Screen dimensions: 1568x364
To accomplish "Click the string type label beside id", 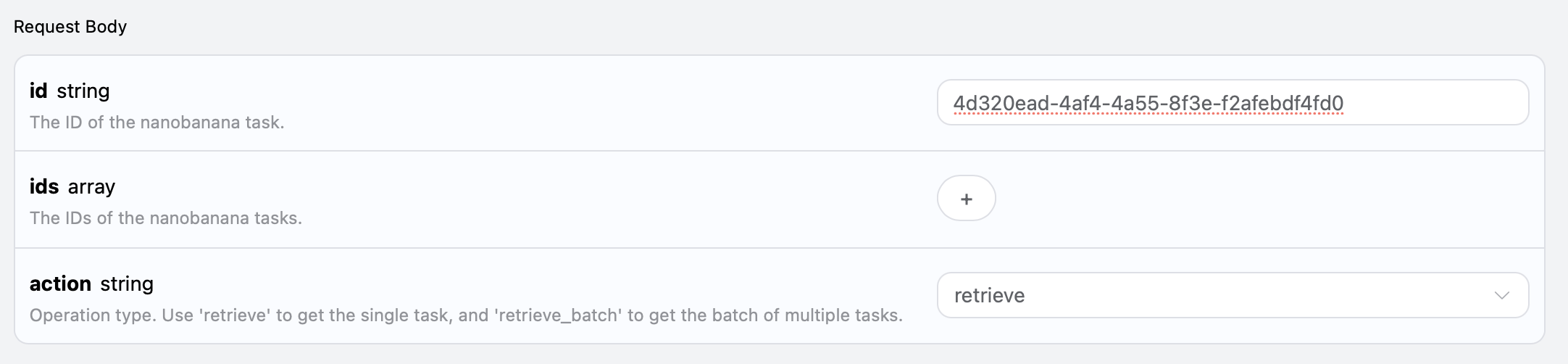I will pyautogui.click(x=83, y=91).
